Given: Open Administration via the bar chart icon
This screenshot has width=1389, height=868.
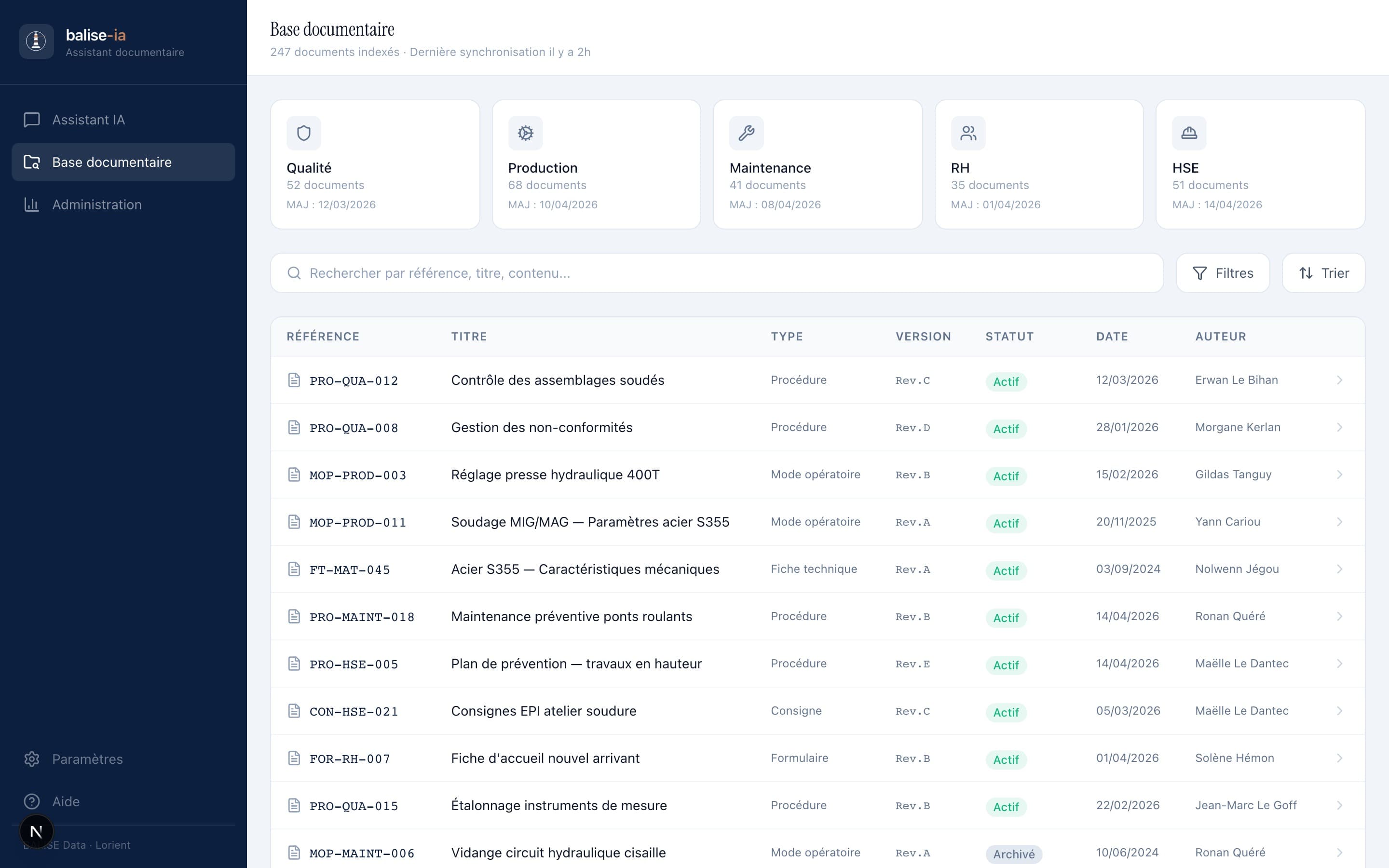Looking at the screenshot, I should (31, 204).
